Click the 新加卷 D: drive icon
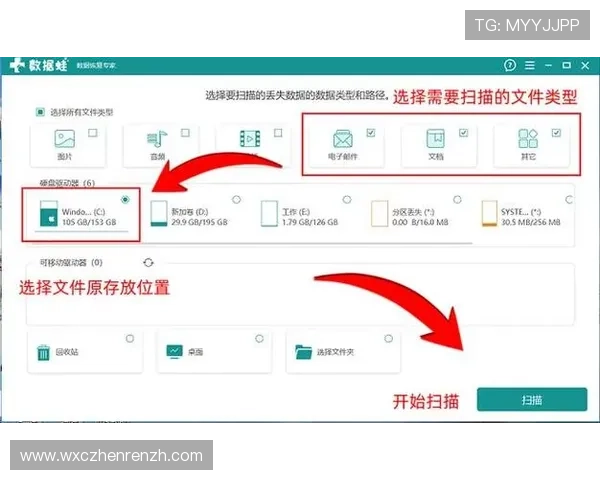Screen dimensions: 600x480 159,214
